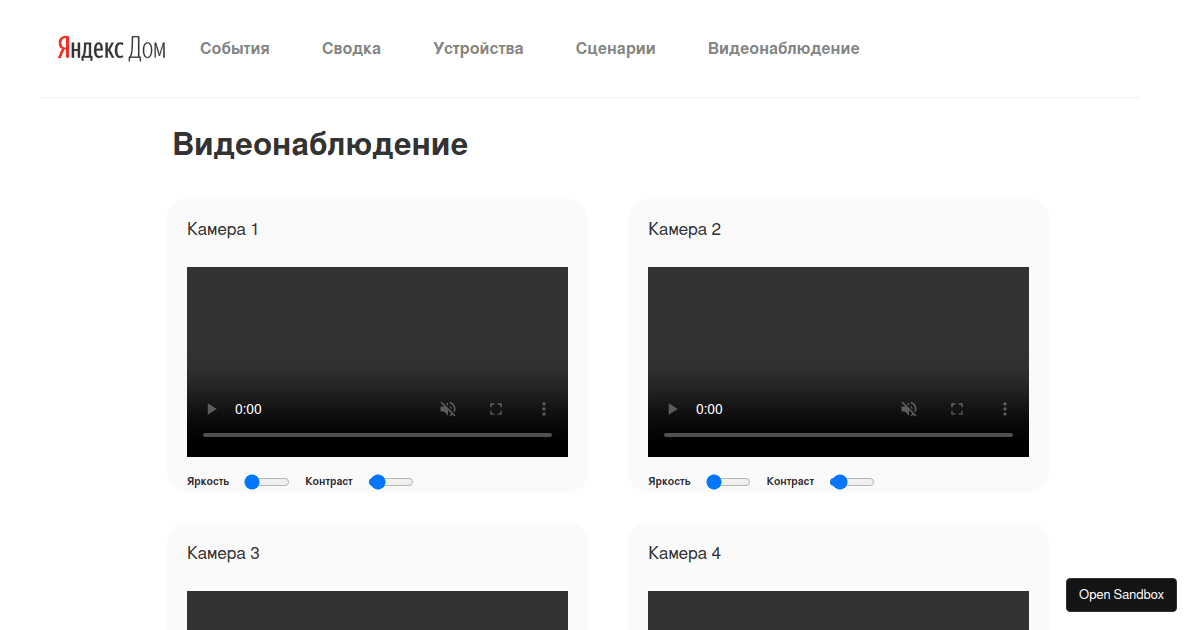Screen dimensions: 1200x630
Task: Adjust the Яркость slider for Камера 1
Action: pos(267,482)
